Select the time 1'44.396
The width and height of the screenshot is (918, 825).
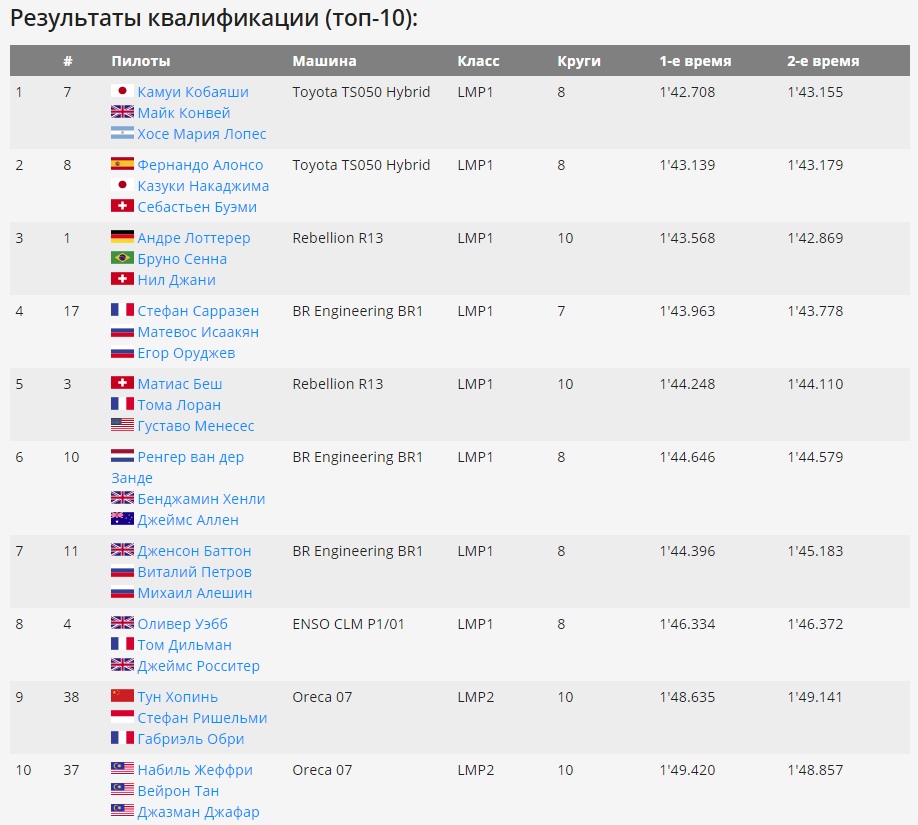(x=687, y=551)
